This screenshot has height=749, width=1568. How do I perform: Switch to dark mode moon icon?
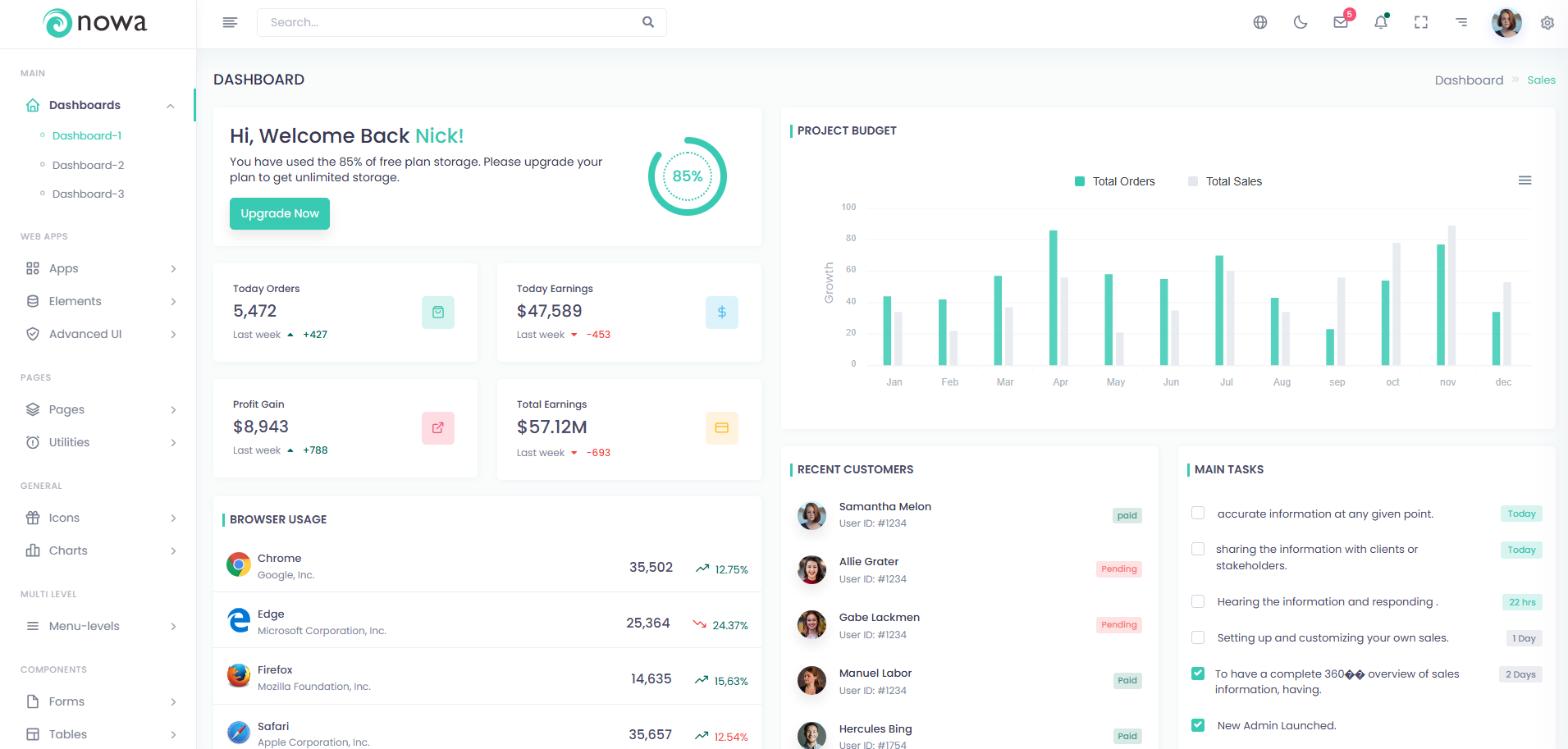coord(1301,22)
